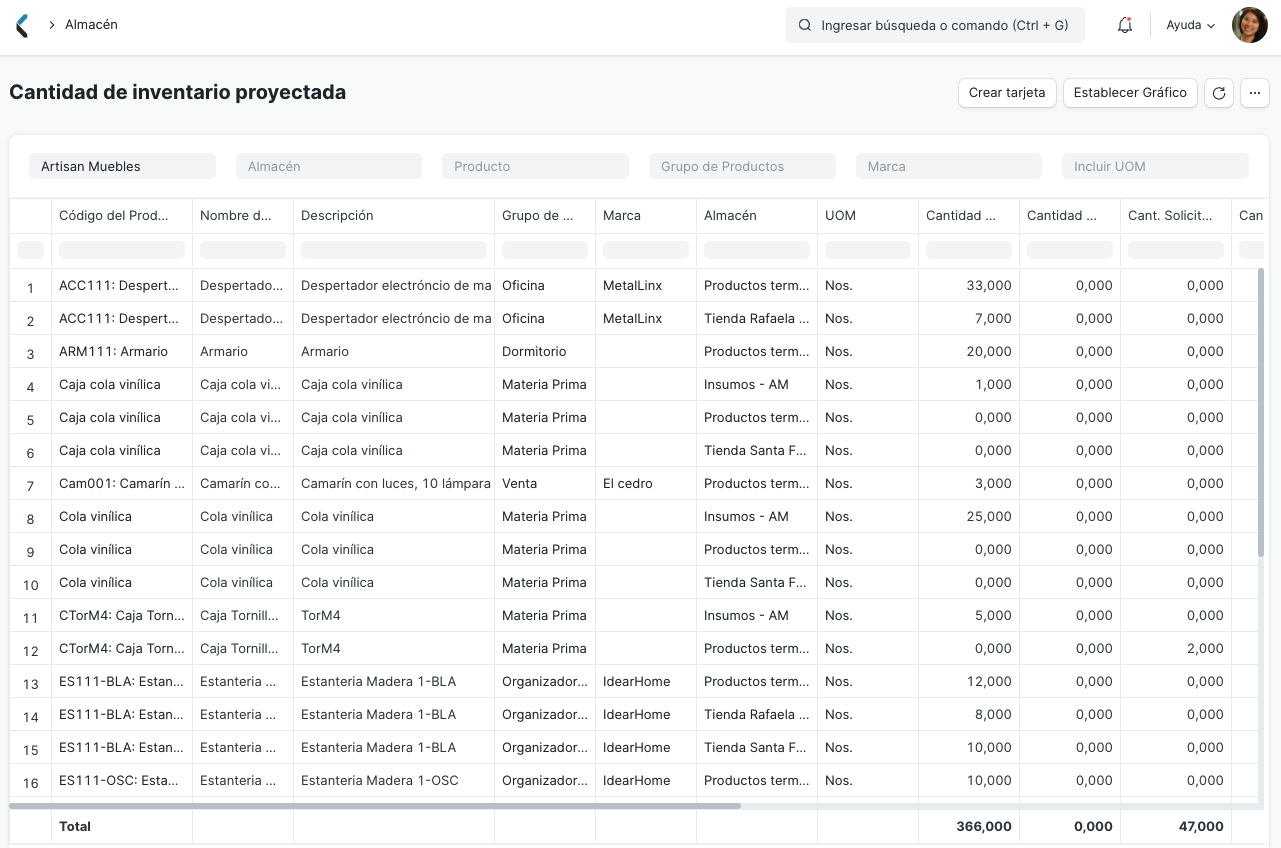The image size is (1281, 848).
Task: Click the Cant. Solicit... column header
Action: (1176, 216)
